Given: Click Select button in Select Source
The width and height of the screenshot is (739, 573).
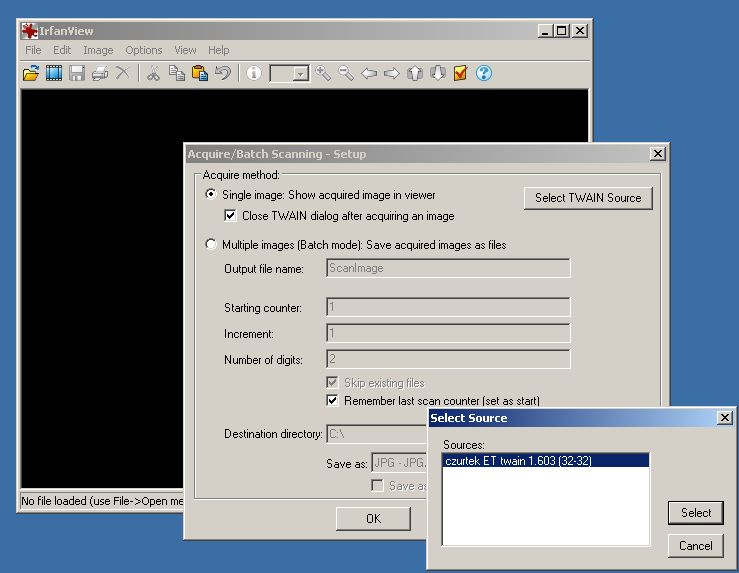Looking at the screenshot, I should pyautogui.click(x=696, y=513).
